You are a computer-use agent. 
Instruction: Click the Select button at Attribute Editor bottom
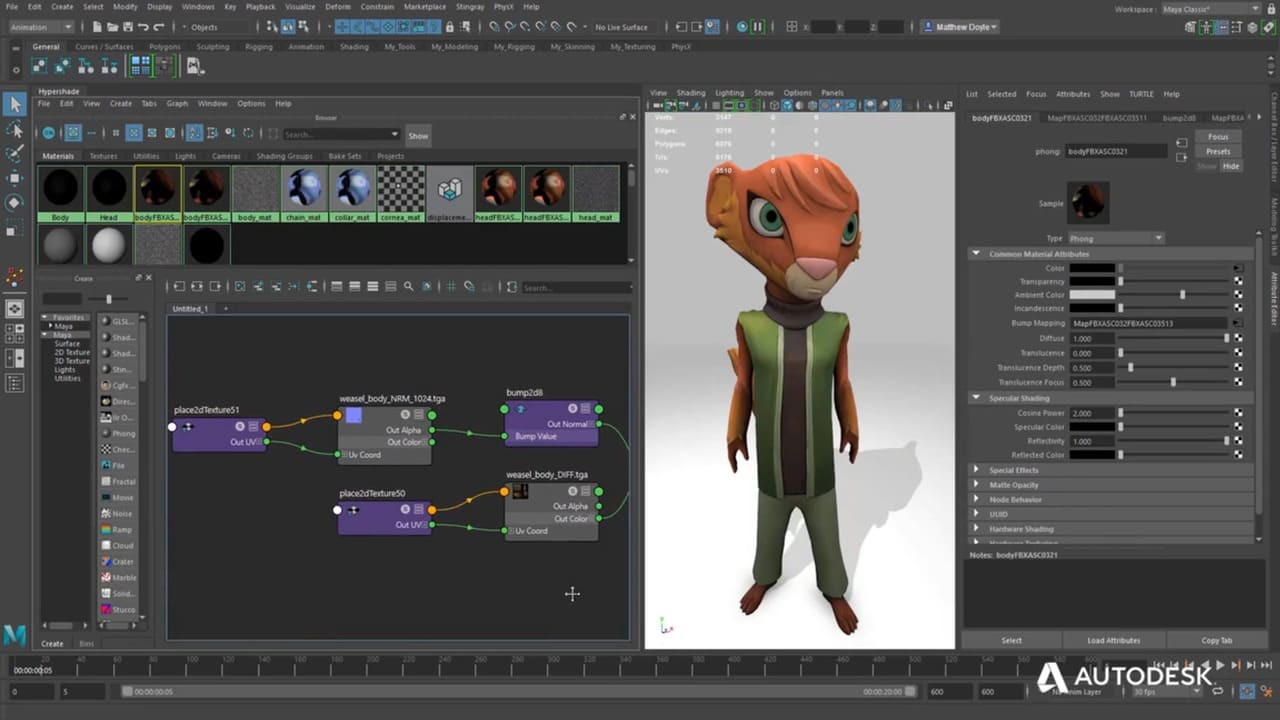tap(1011, 640)
